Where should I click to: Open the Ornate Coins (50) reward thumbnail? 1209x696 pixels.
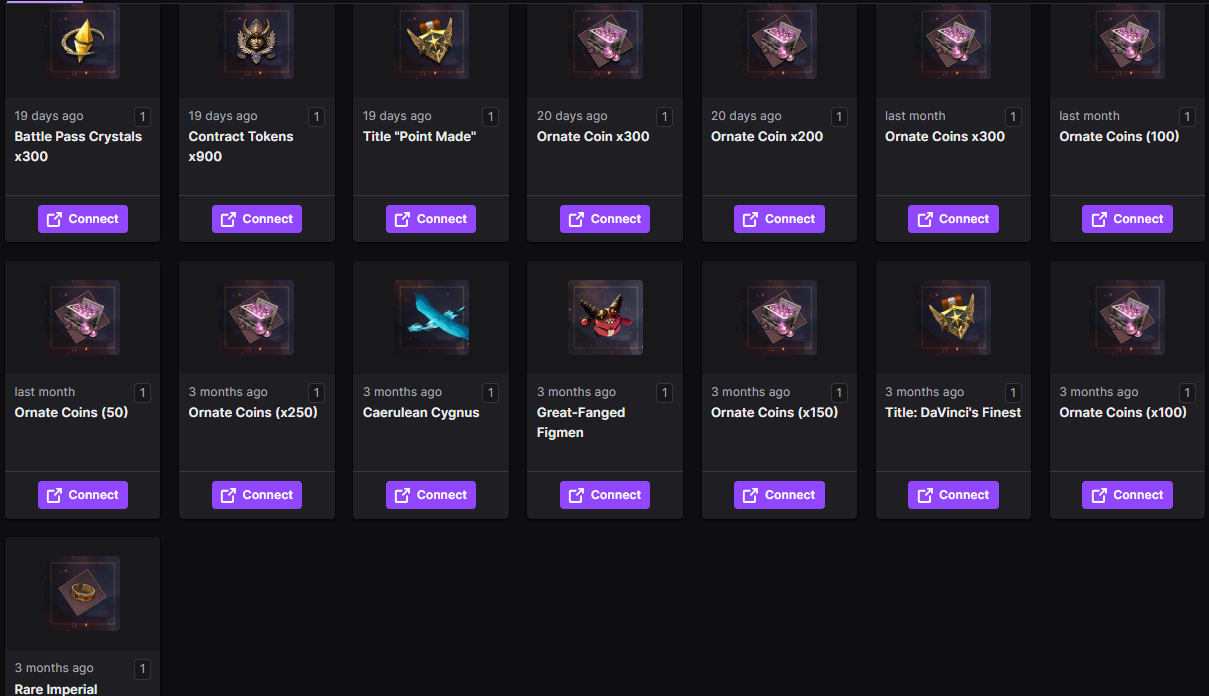click(83, 317)
